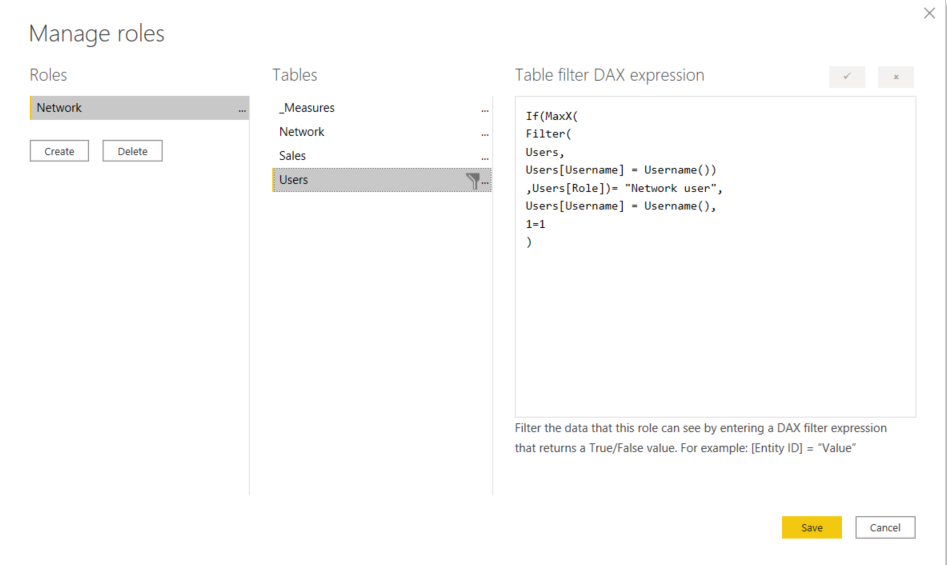Select the Users table

click(x=382, y=180)
